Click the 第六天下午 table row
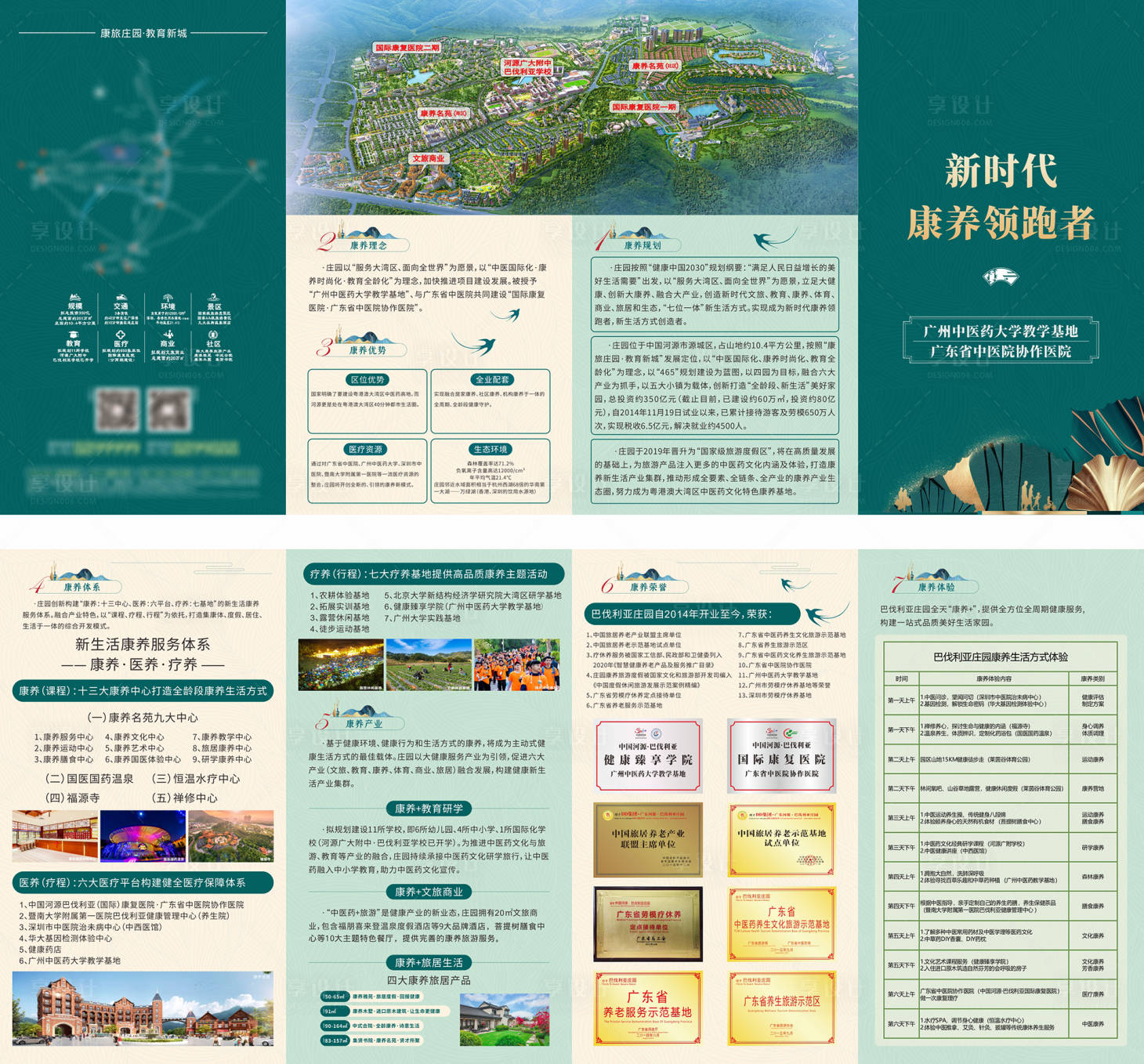 pos(1001,1024)
